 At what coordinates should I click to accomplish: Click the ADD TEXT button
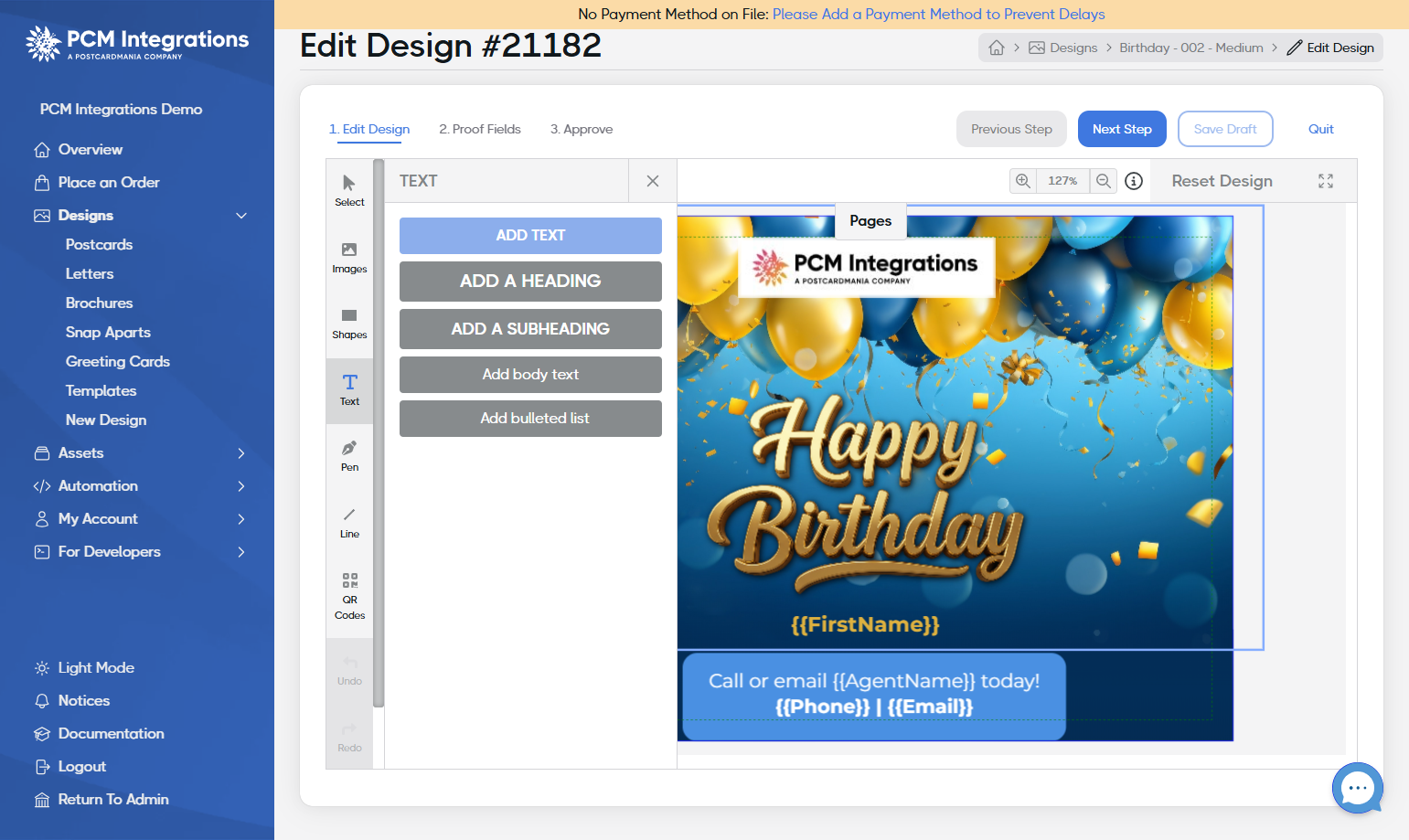click(530, 236)
